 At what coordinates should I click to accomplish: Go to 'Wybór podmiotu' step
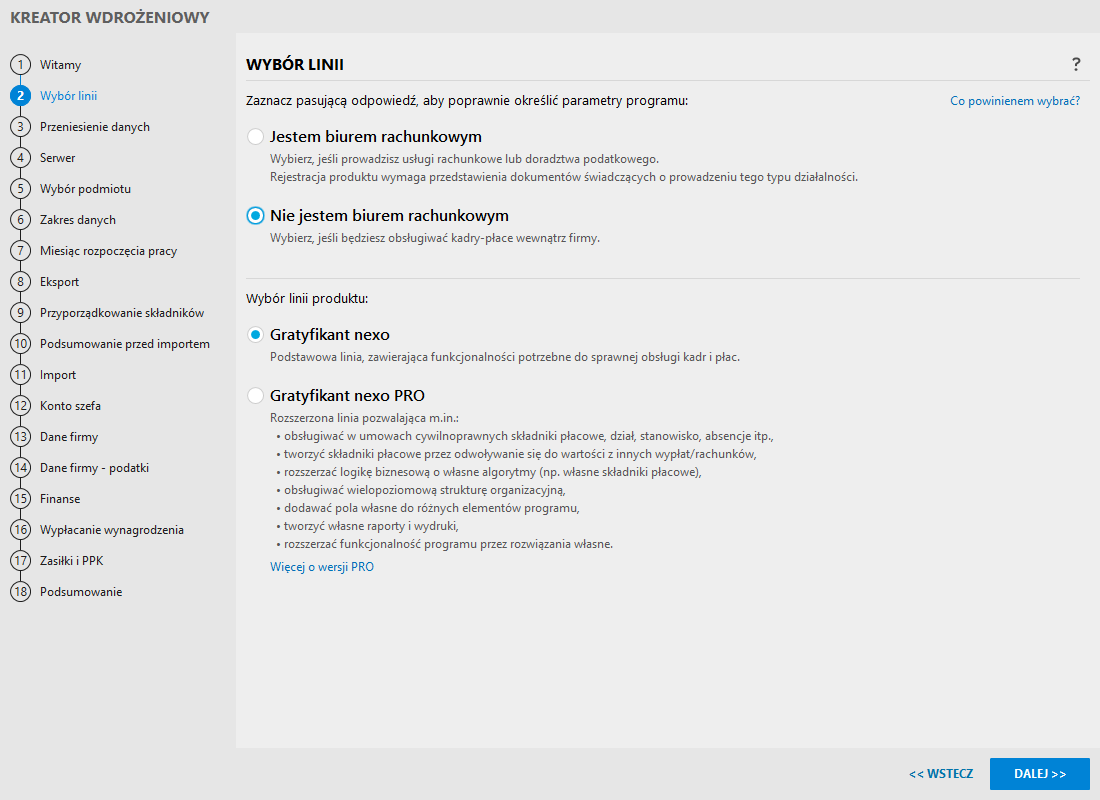pos(85,189)
